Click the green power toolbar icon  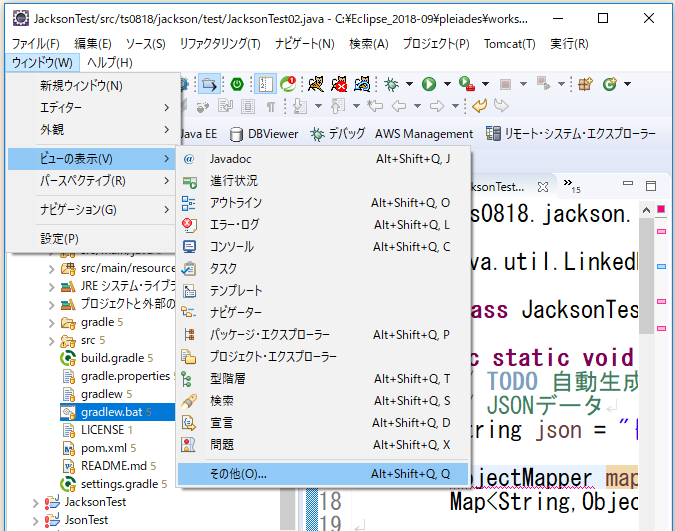pyautogui.click(x=237, y=84)
